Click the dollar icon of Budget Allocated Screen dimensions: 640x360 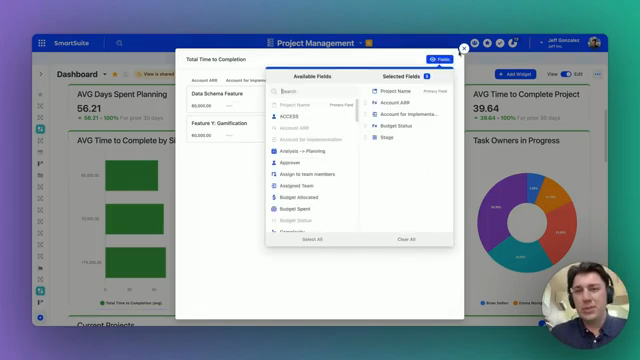[274, 197]
